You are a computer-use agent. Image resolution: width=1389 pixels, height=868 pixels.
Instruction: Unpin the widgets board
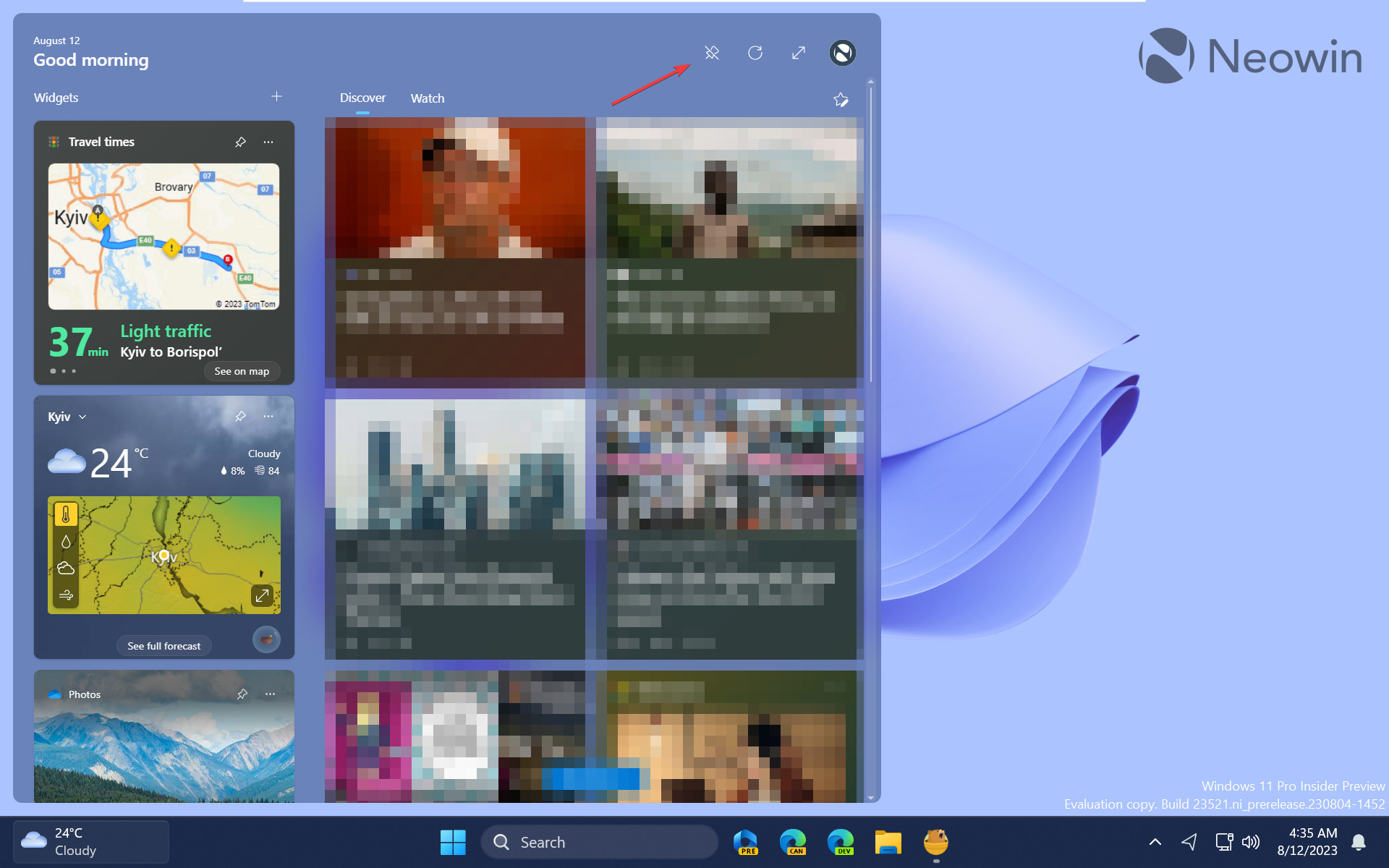(x=712, y=53)
